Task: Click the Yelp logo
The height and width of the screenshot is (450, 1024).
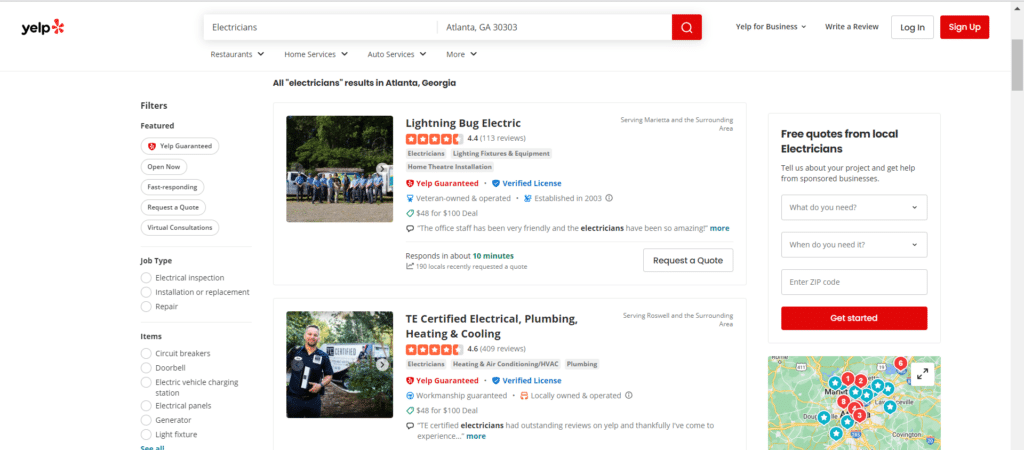Action: coord(42,27)
